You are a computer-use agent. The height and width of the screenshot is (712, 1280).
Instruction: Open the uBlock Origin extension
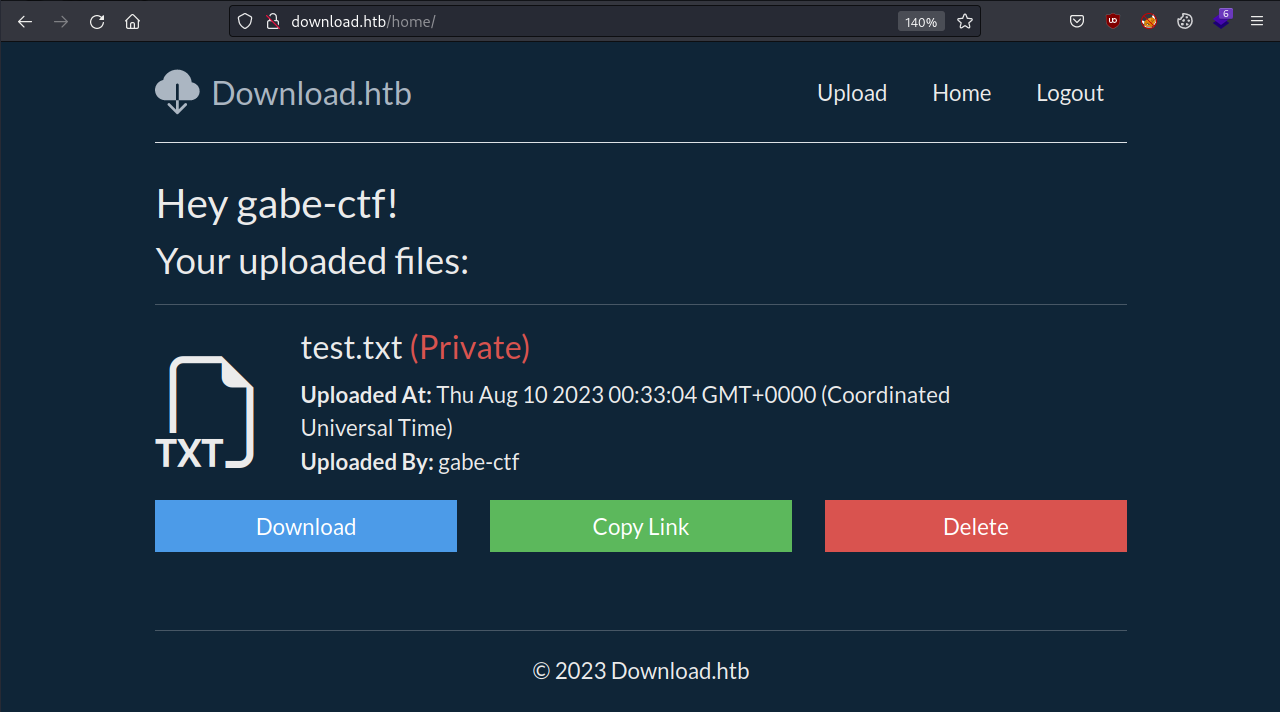pos(1113,21)
